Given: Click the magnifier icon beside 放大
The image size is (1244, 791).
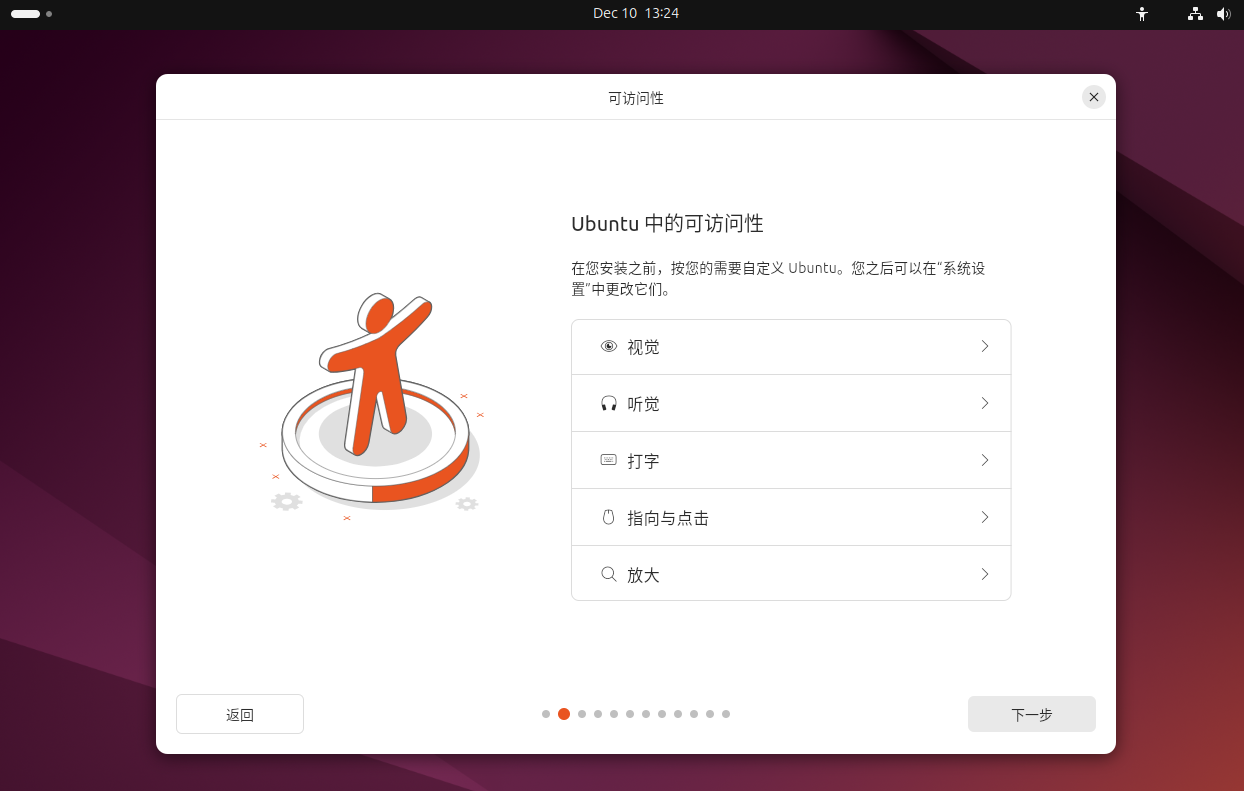Looking at the screenshot, I should point(608,575).
